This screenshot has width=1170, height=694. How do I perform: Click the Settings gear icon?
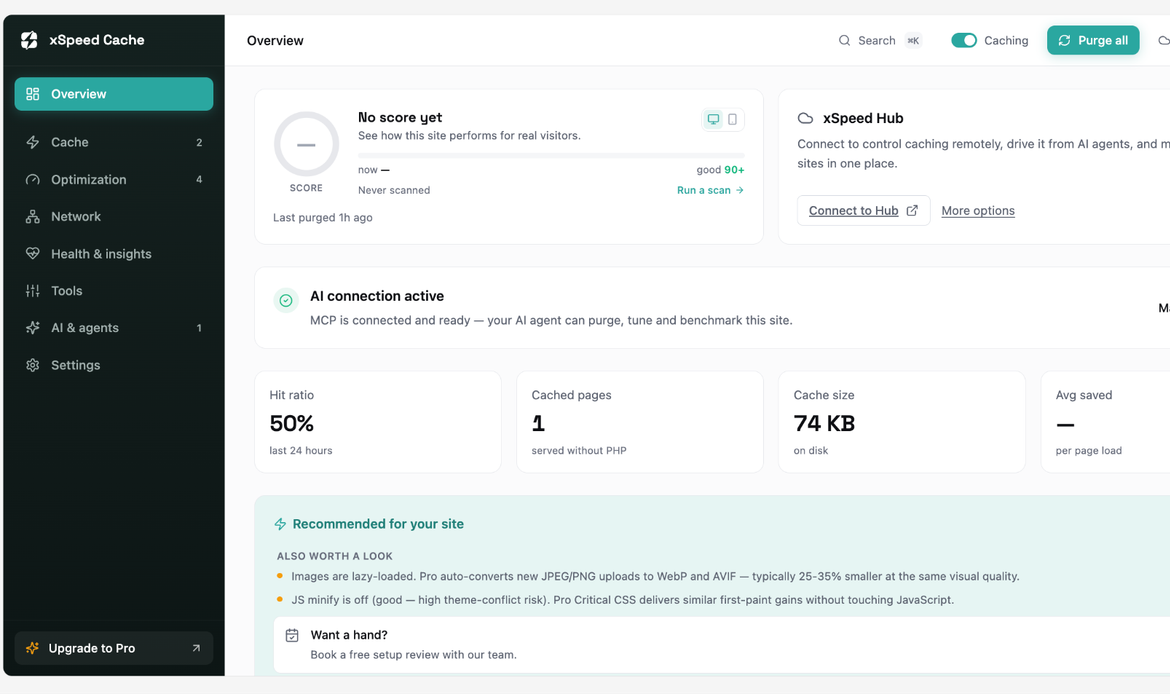(33, 365)
